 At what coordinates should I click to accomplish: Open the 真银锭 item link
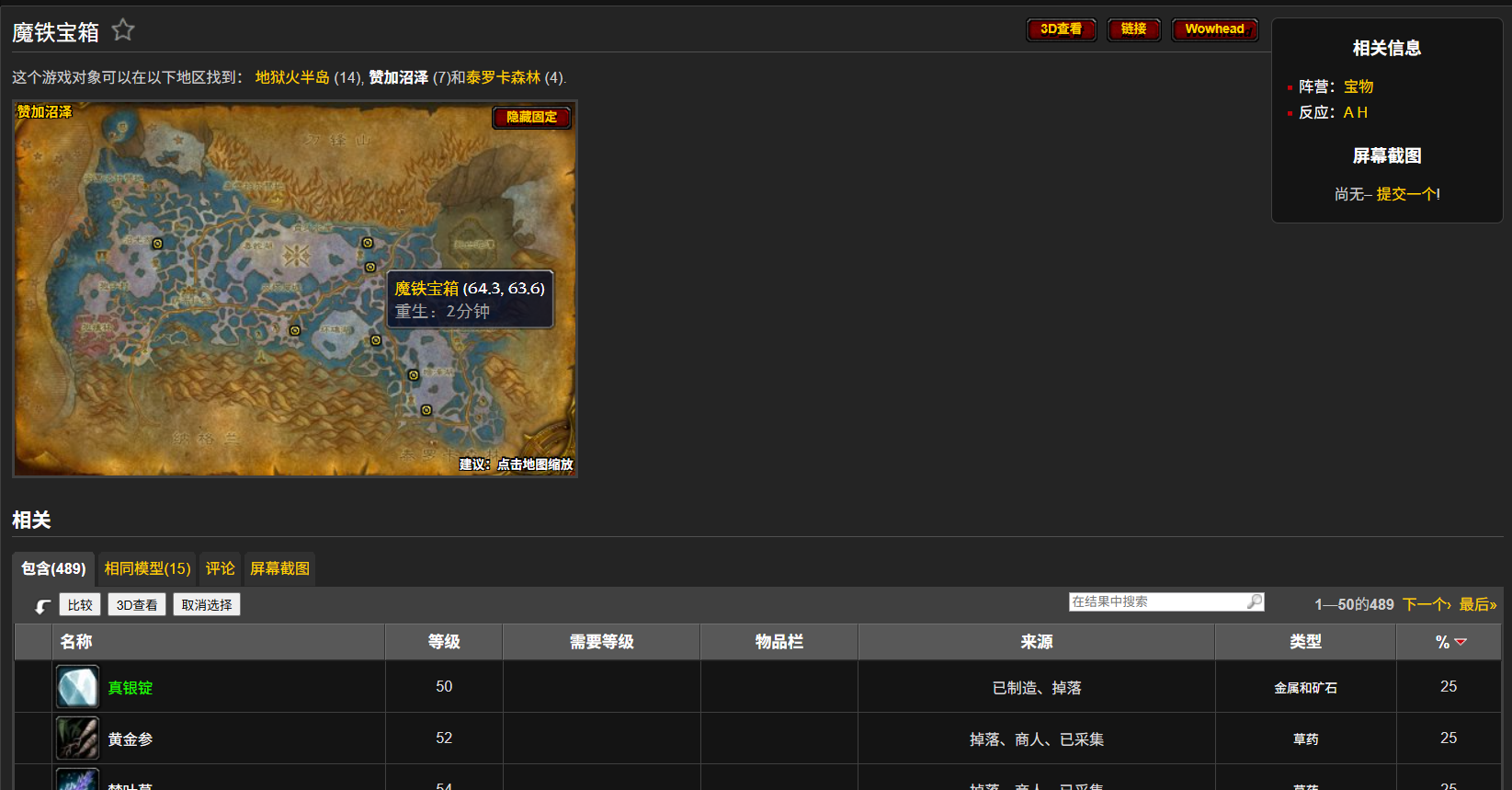coord(131,688)
